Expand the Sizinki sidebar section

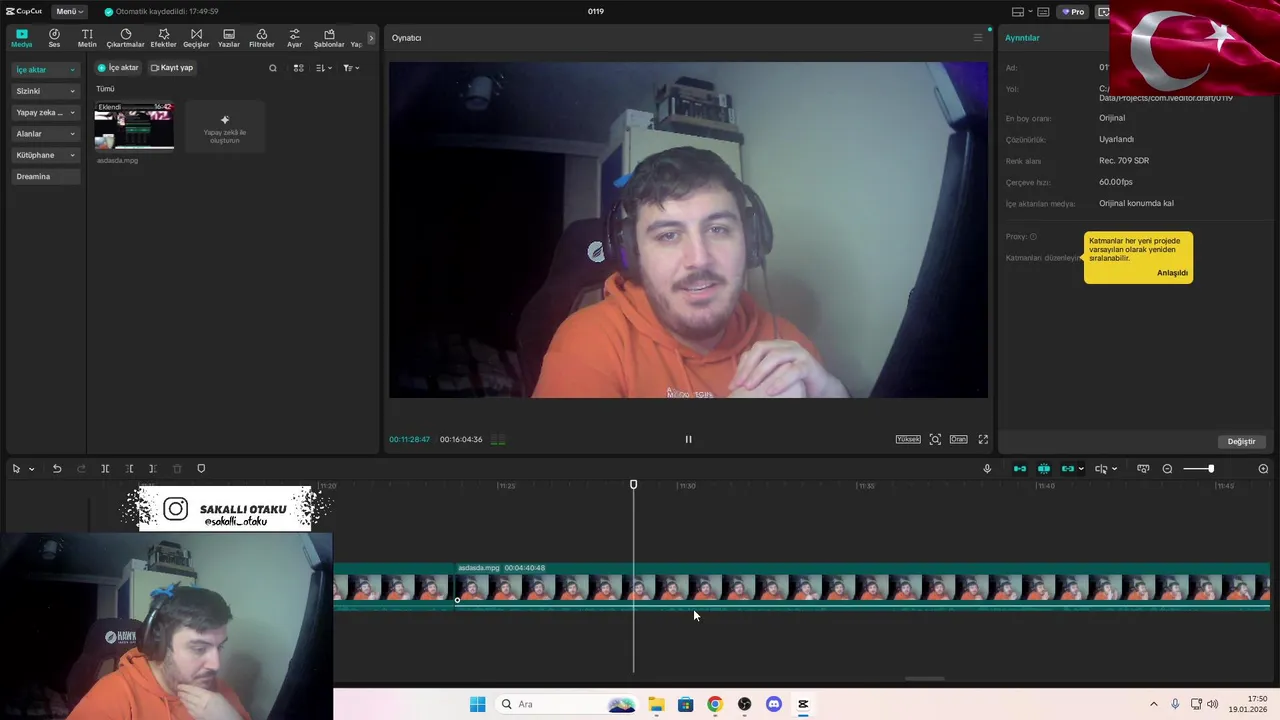pos(45,91)
